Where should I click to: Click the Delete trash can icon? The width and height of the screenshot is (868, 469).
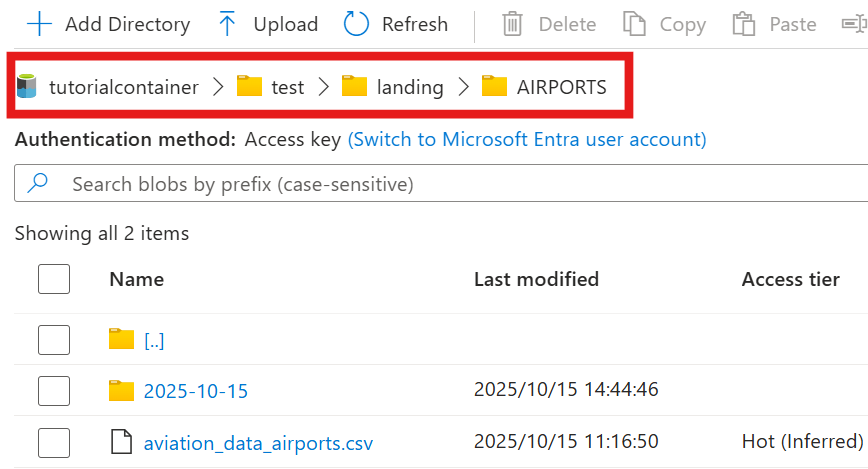pos(513,24)
